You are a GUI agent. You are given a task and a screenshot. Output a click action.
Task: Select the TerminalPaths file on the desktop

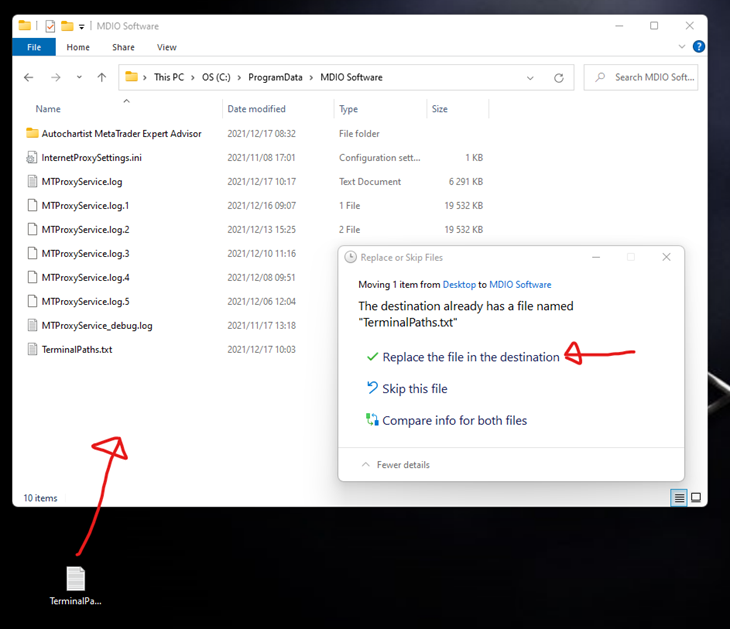pos(75,586)
